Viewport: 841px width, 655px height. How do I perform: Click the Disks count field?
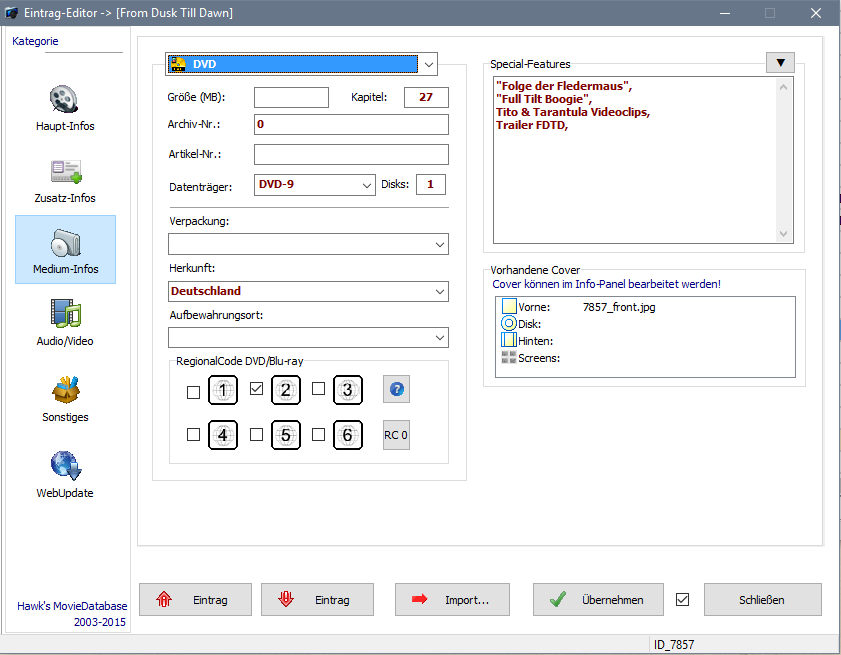click(x=431, y=185)
